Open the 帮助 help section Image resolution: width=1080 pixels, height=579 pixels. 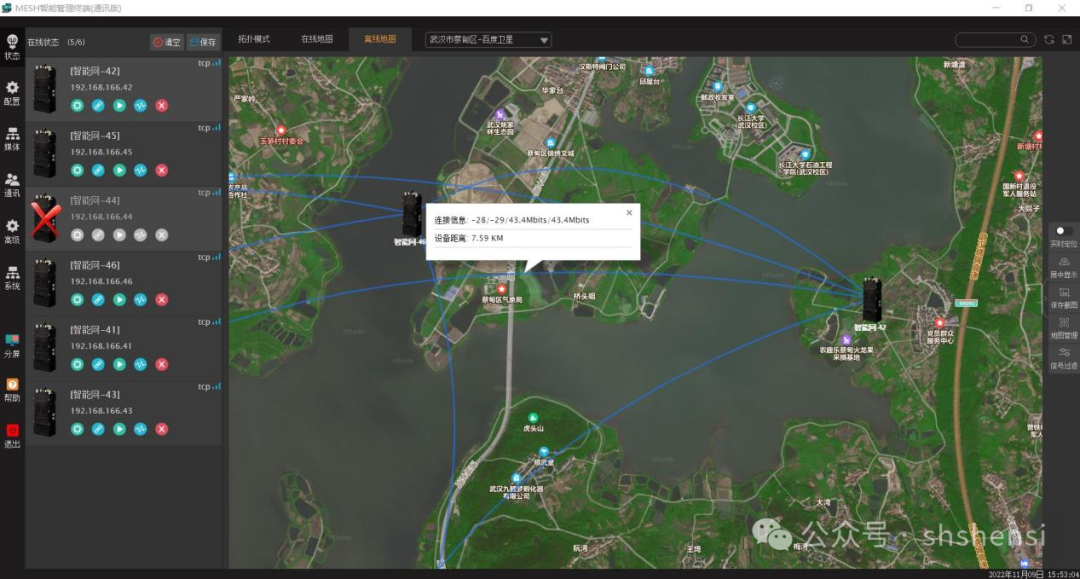pyautogui.click(x=12, y=390)
